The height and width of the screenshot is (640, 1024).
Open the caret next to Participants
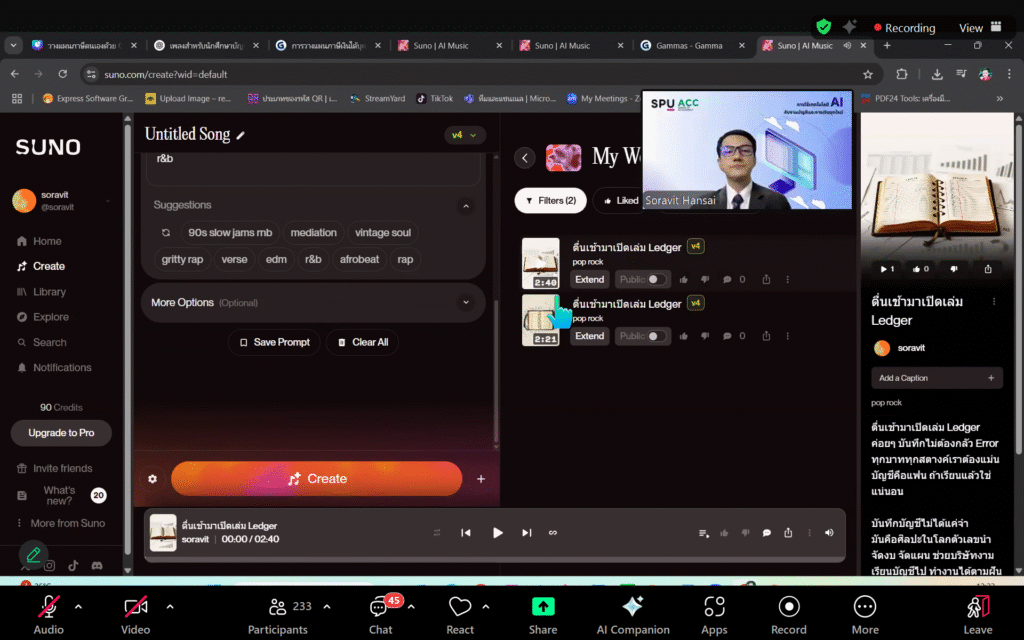[327, 607]
